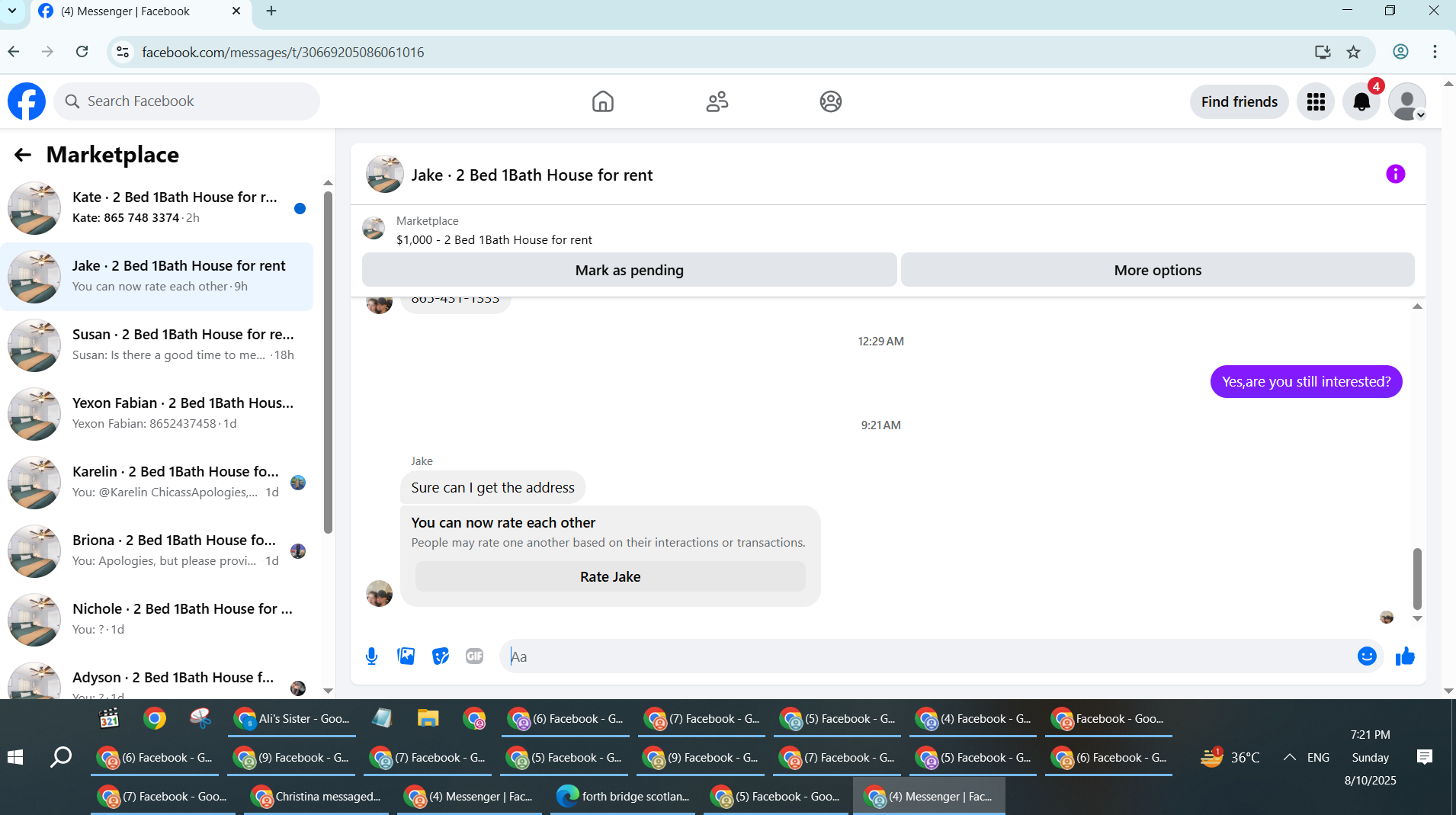
Task: Open the emoji picker in message box
Action: [1367, 656]
